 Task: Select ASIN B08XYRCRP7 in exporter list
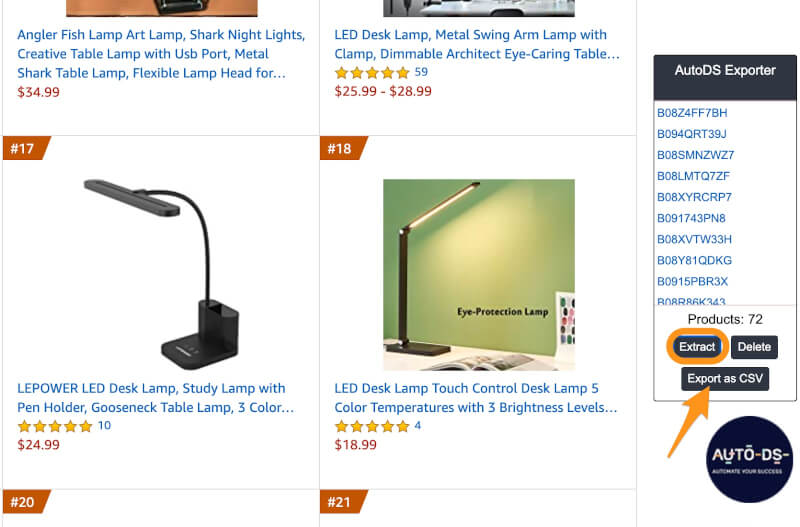pyautogui.click(x=694, y=197)
